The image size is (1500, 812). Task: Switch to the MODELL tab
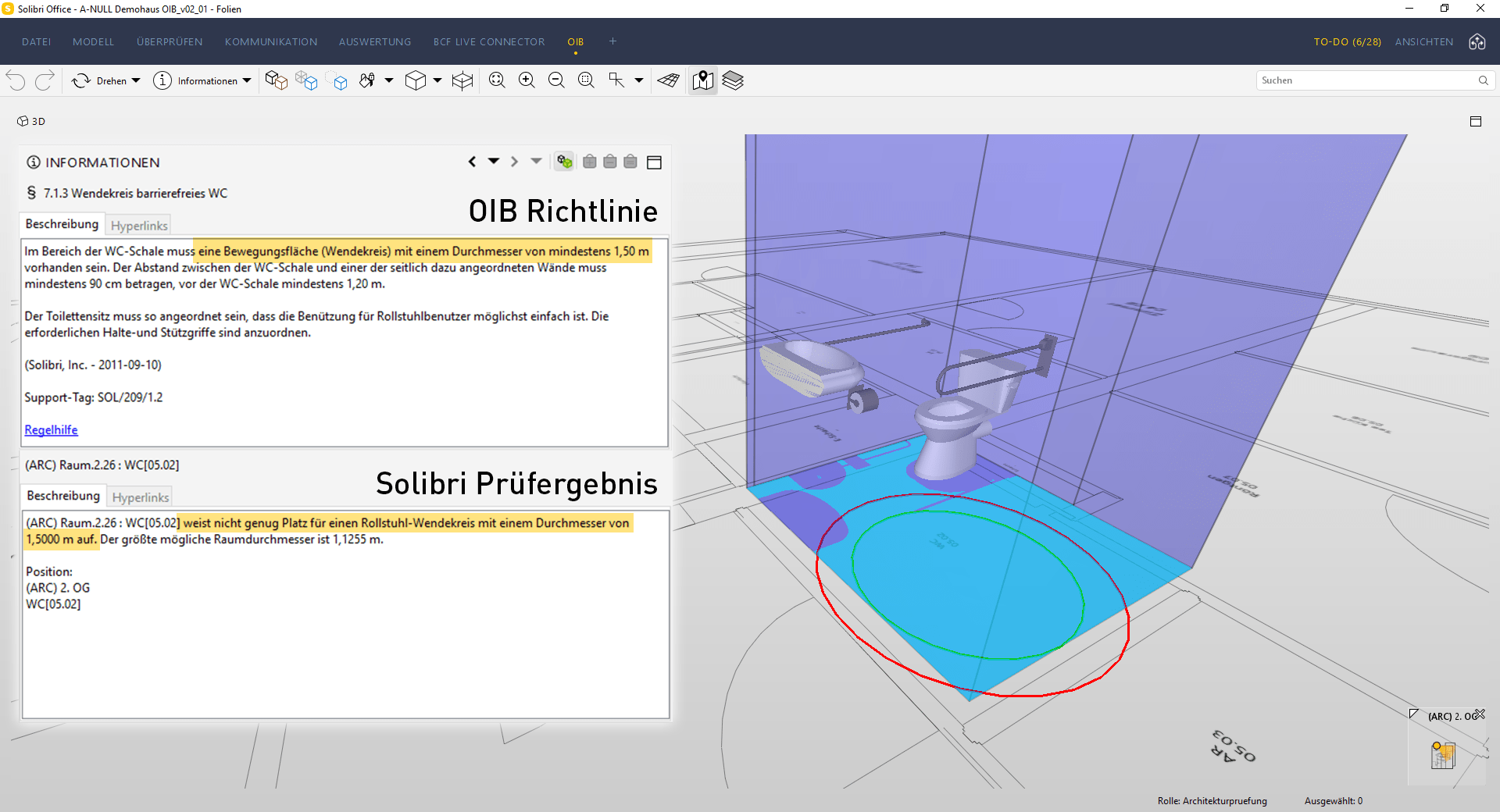[93, 42]
